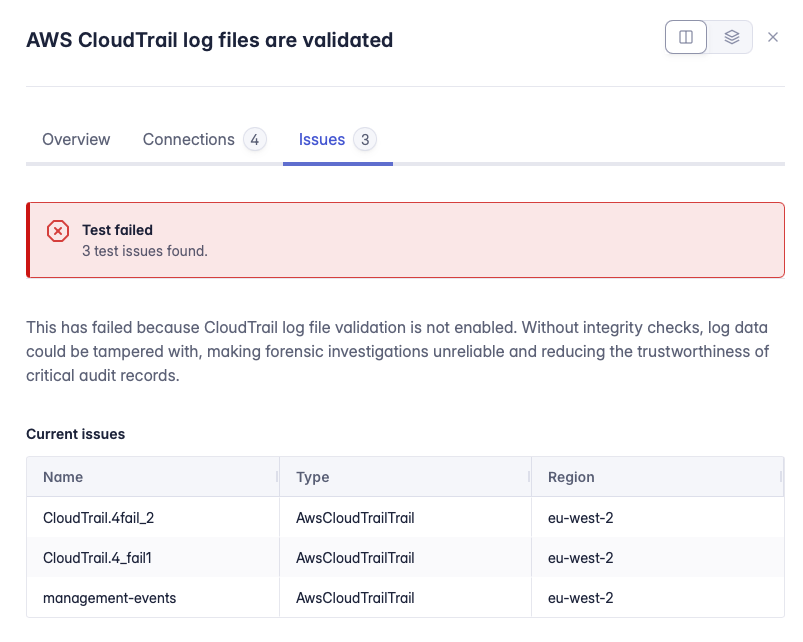Sort the table by the Type column header
This screenshot has width=803, height=642.
(313, 478)
